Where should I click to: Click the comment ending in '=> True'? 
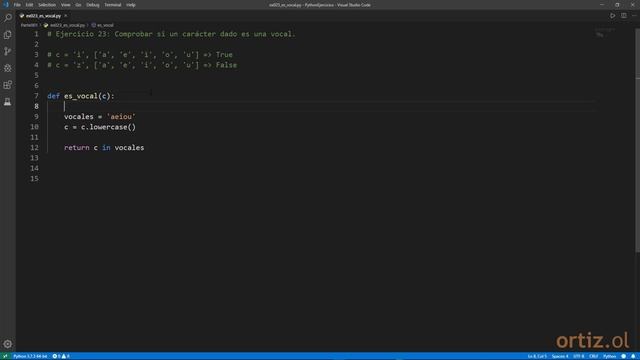tap(140, 55)
